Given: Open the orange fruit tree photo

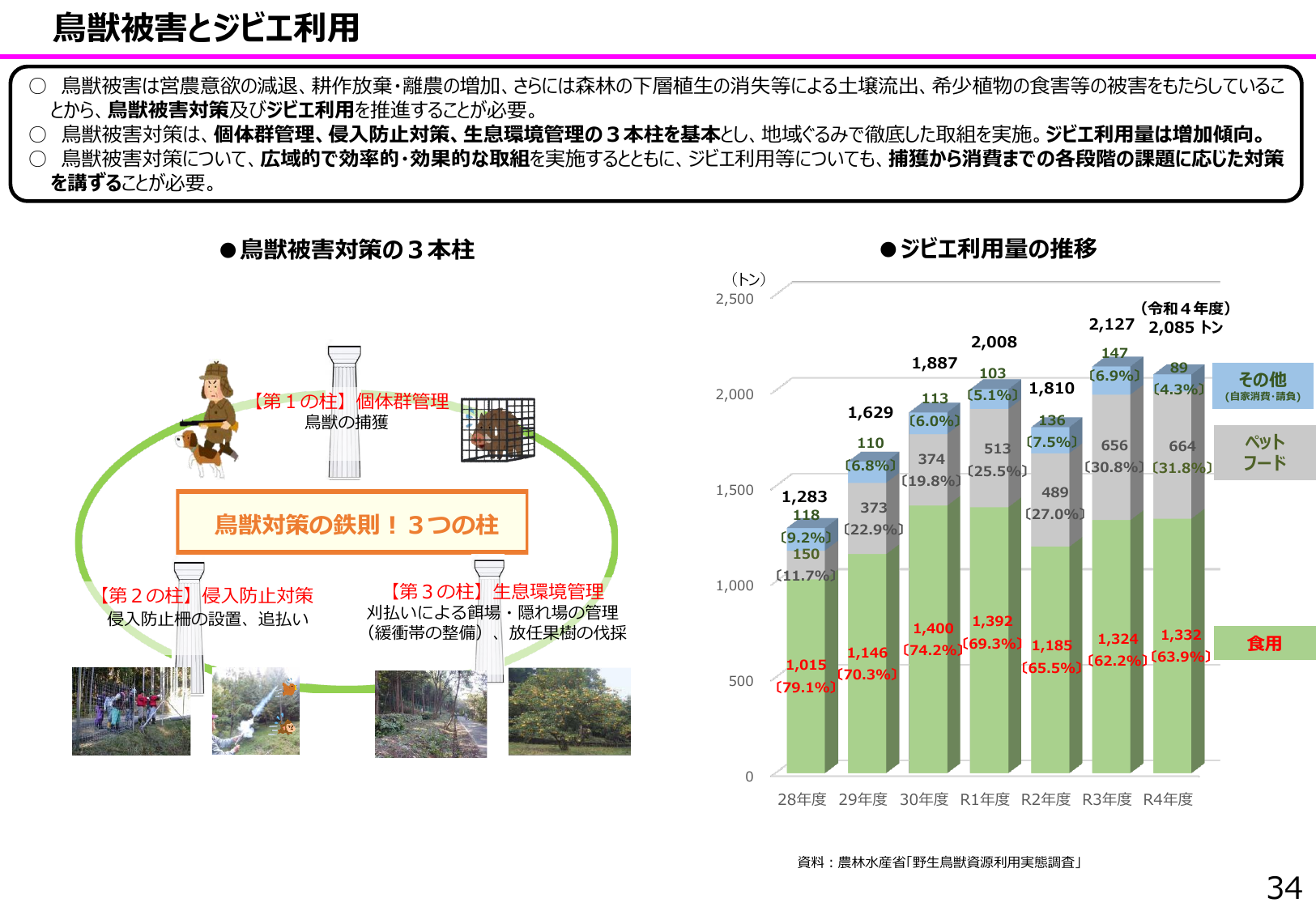Looking at the screenshot, I should 569,711.
